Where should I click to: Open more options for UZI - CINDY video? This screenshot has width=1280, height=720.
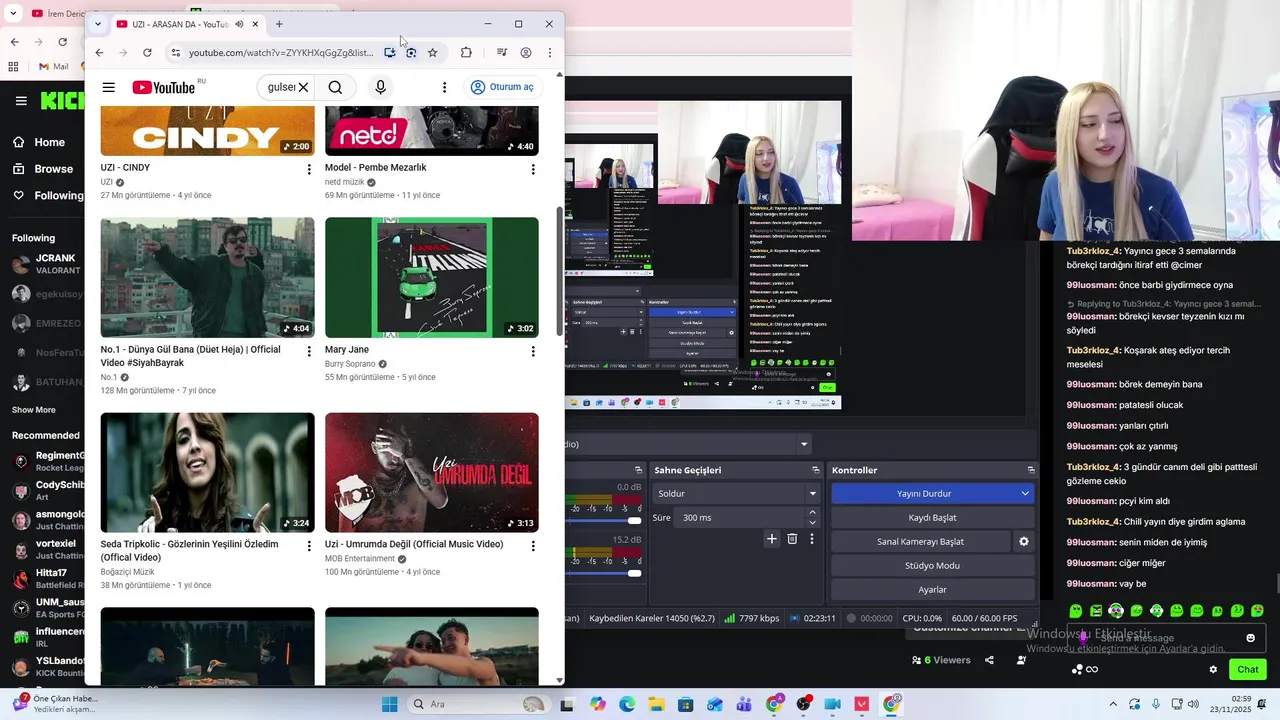[x=309, y=169]
